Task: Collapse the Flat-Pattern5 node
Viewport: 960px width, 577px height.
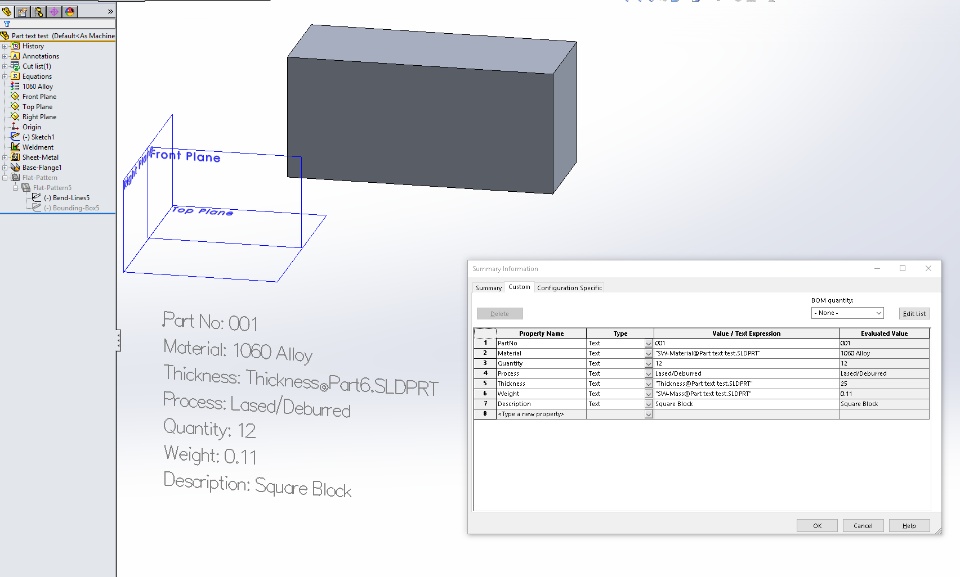Action: [16, 187]
